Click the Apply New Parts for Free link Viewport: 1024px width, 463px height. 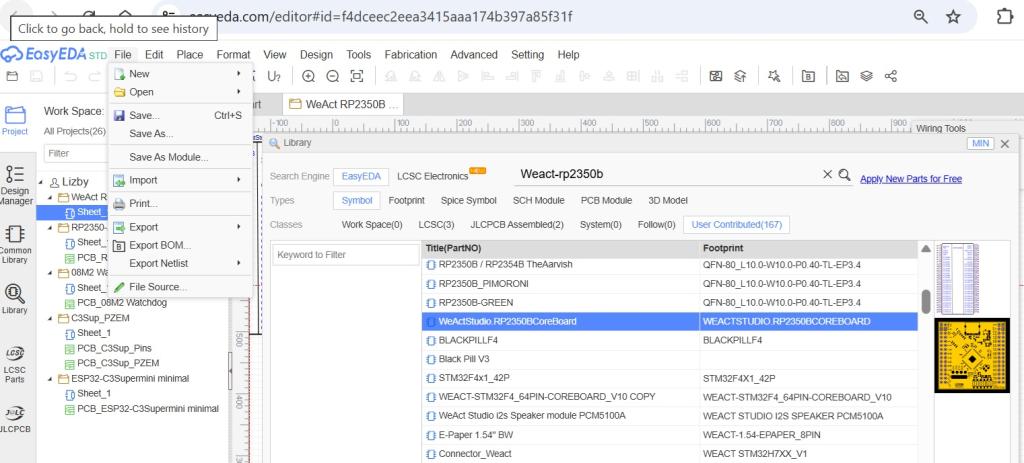(x=910, y=179)
